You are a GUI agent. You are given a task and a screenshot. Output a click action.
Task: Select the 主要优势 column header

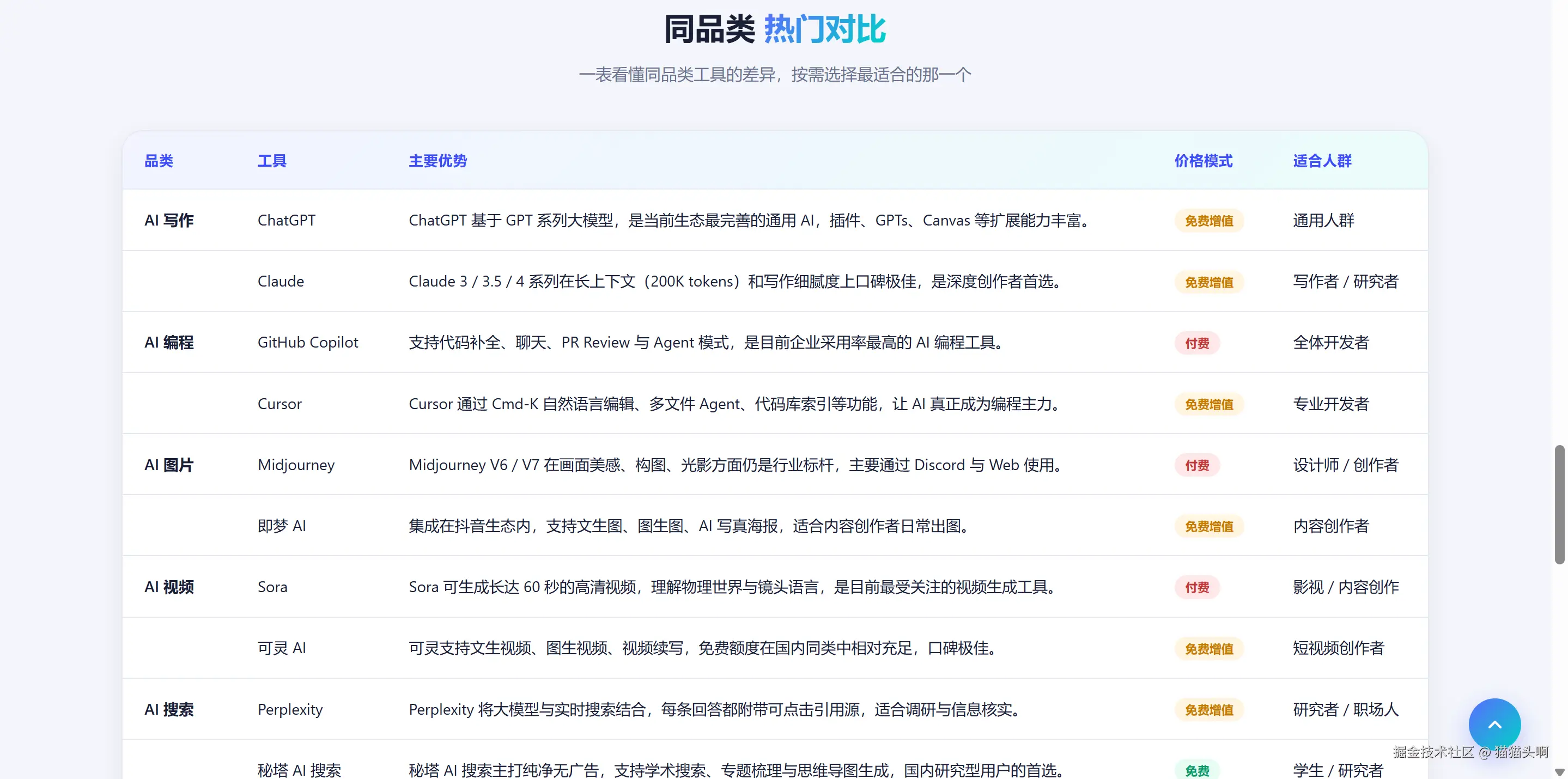pos(437,161)
